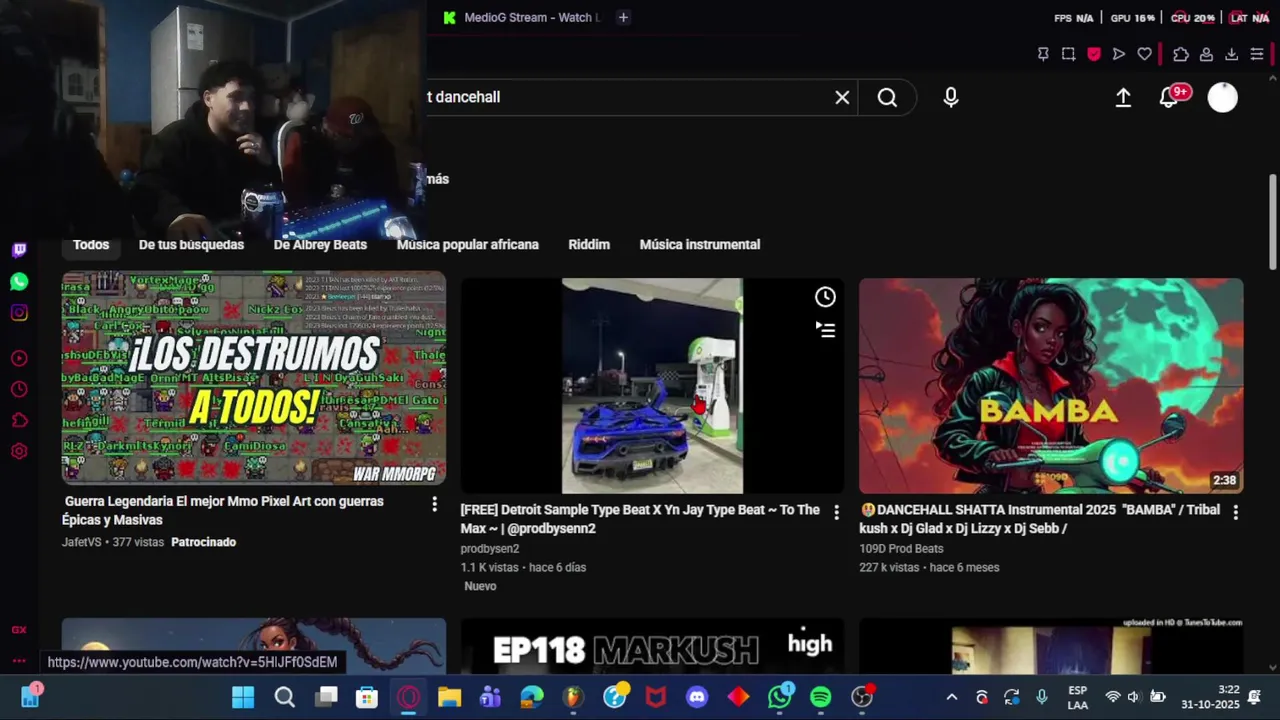Screen dimensions: 1280x720
Task: Open the Opera profile icon in toolbar
Action: pos(1206,54)
